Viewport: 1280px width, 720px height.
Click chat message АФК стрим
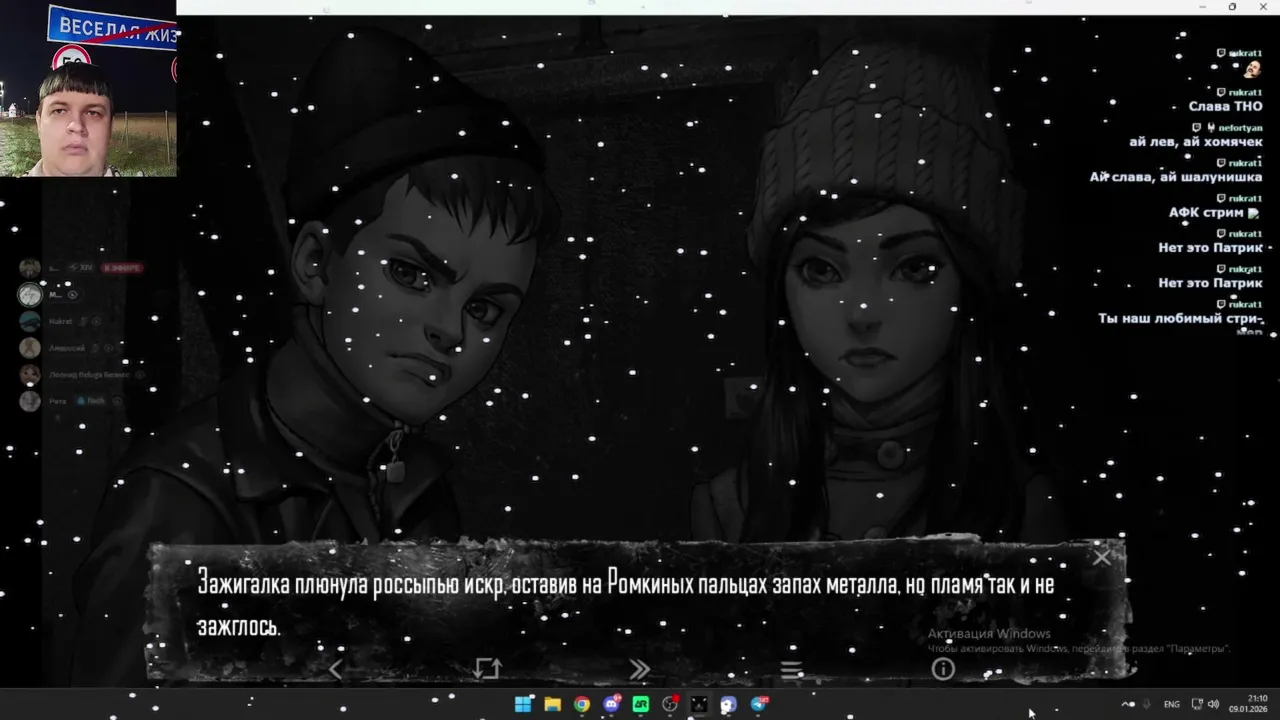pyautogui.click(x=1214, y=213)
